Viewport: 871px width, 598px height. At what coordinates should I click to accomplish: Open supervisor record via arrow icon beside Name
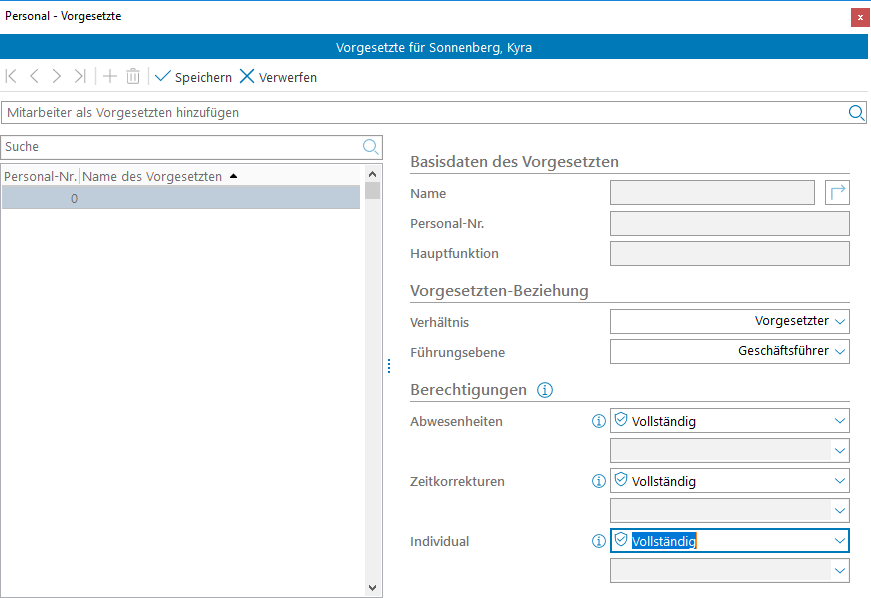pos(837,193)
